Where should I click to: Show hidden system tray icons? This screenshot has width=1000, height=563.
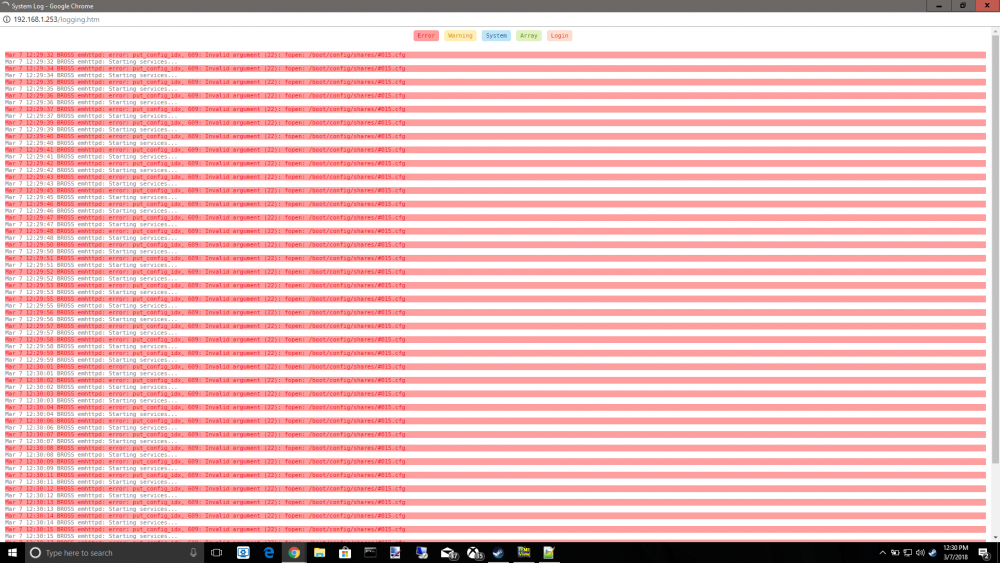tap(883, 553)
